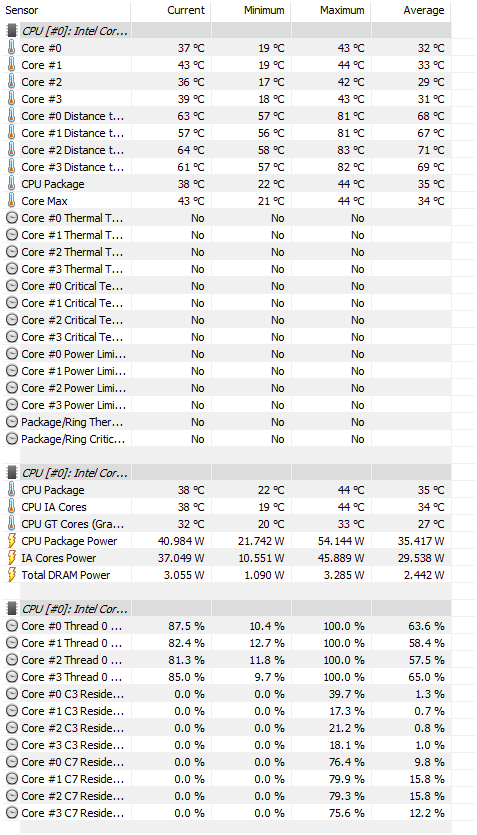Select the Core #2 Distance to TjMAX row
Image resolution: width=477 pixels, height=835 pixels.
point(226,150)
